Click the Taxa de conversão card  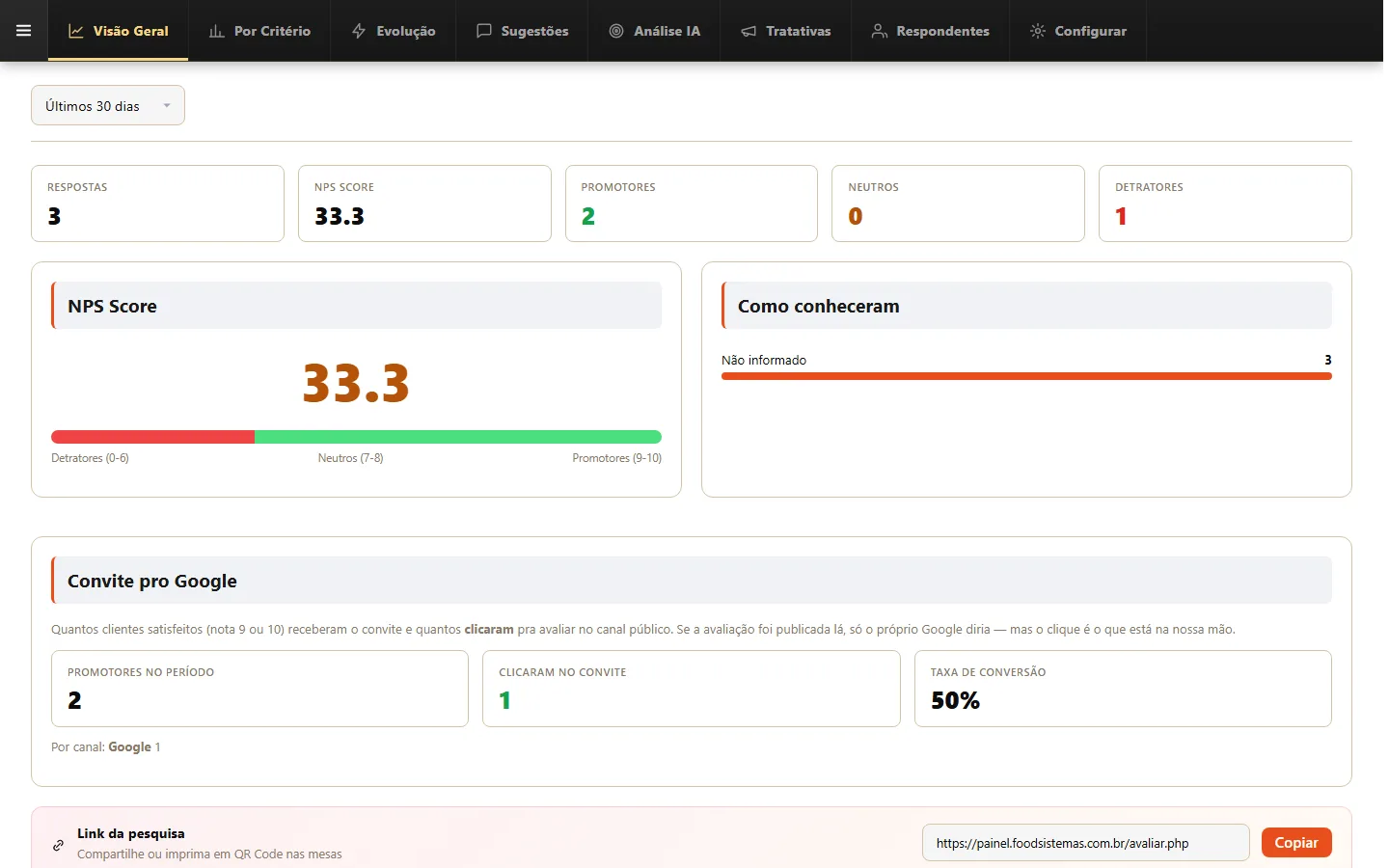(x=1123, y=689)
